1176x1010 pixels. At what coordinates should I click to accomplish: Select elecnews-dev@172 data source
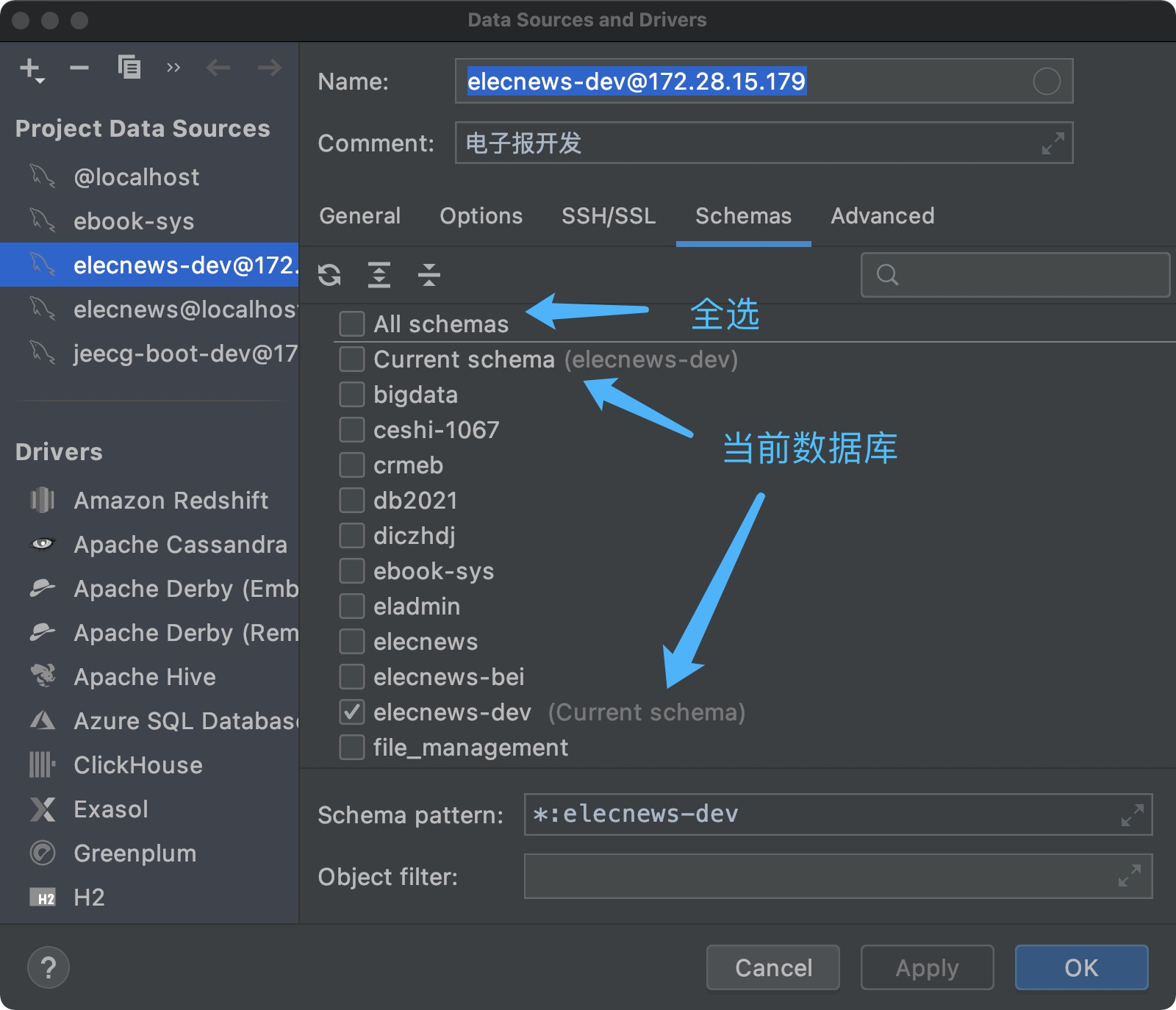click(149, 265)
